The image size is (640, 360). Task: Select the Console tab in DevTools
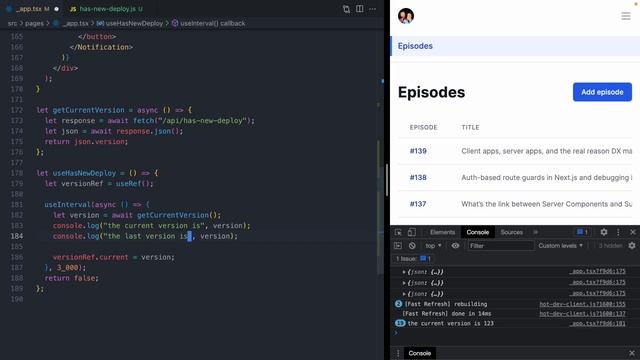(x=478, y=232)
